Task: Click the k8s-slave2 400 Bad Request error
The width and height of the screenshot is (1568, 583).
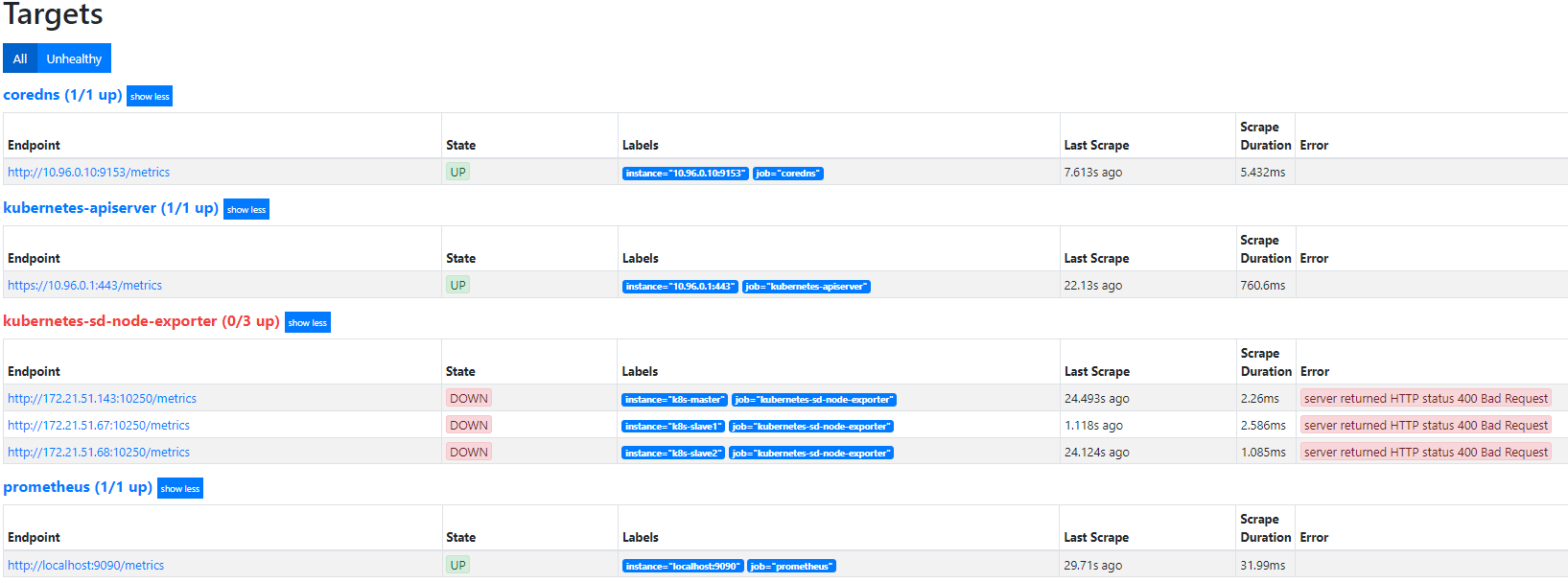Action: click(1425, 453)
